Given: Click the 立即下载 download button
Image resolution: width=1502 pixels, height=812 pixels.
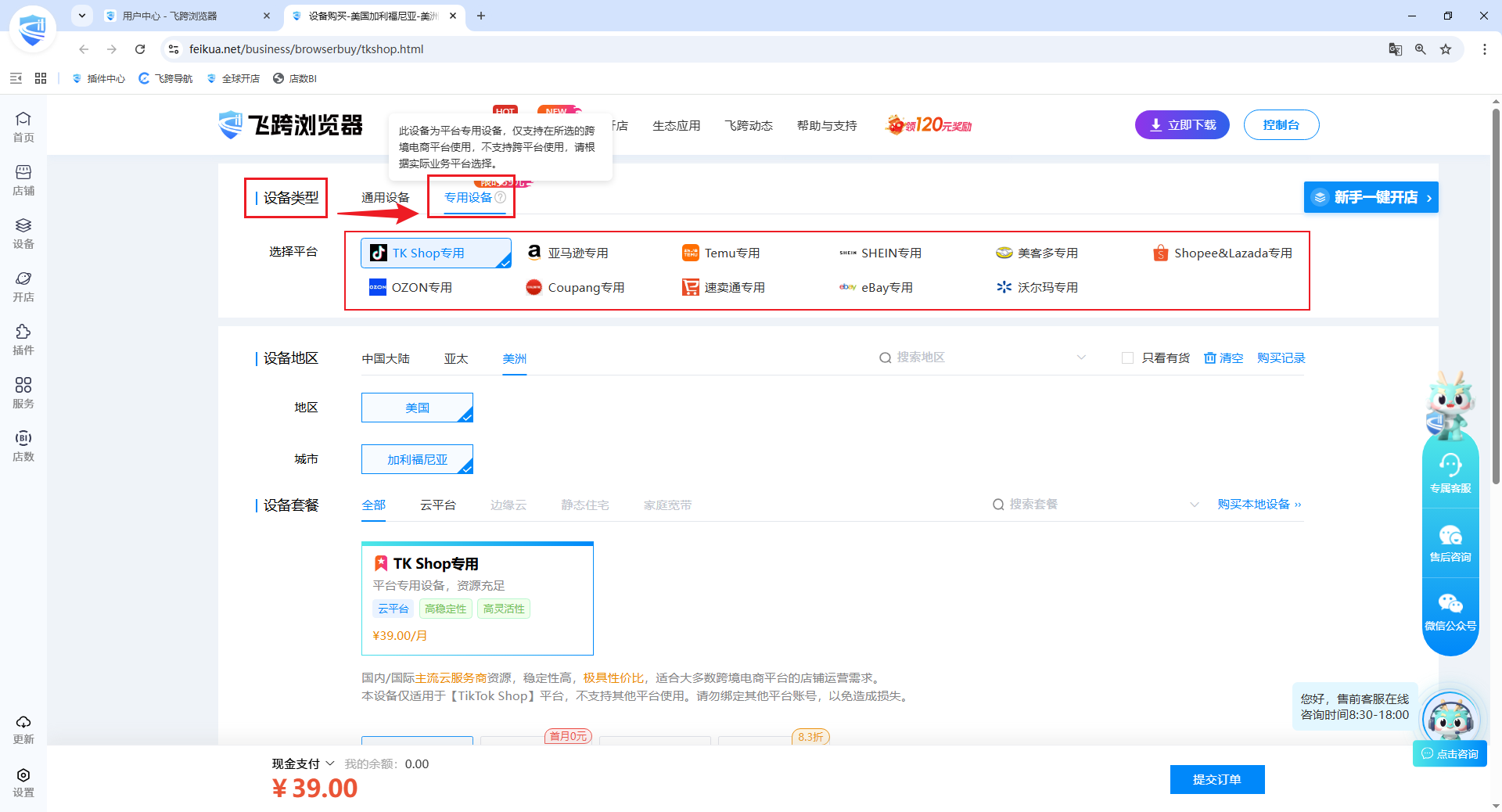Looking at the screenshot, I should [x=1182, y=125].
